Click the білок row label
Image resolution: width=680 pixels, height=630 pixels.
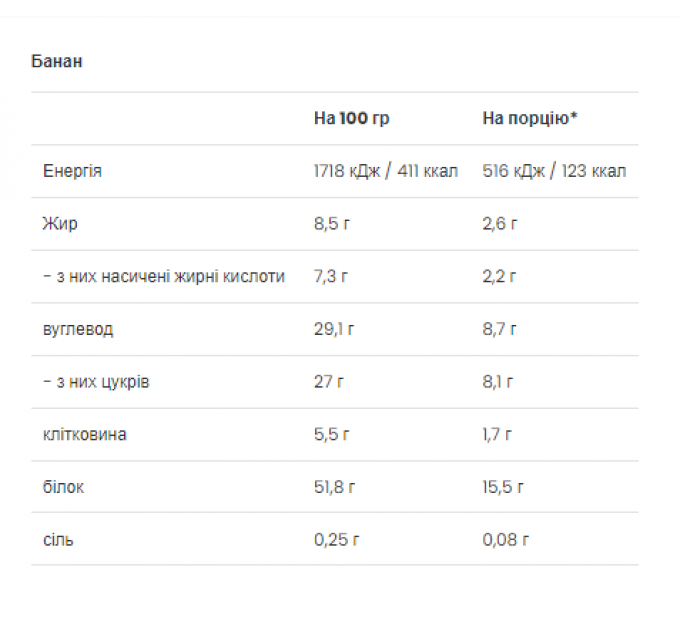63,487
